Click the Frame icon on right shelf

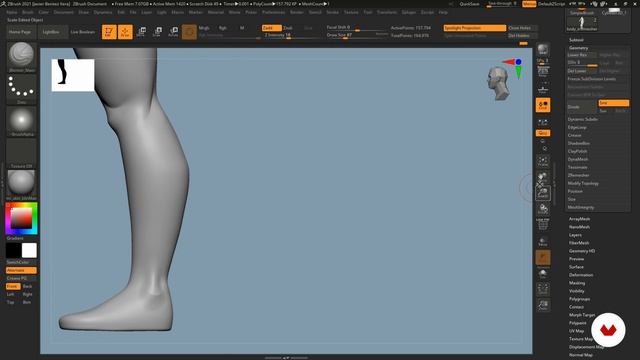tap(543, 161)
